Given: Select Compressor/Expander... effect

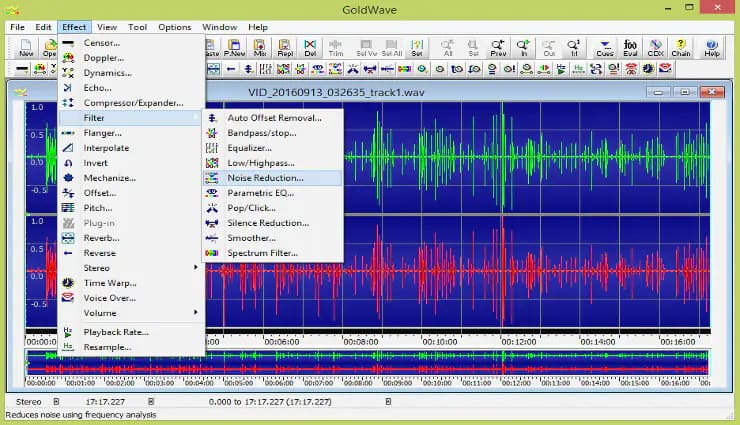Looking at the screenshot, I should pyautogui.click(x=131, y=103).
